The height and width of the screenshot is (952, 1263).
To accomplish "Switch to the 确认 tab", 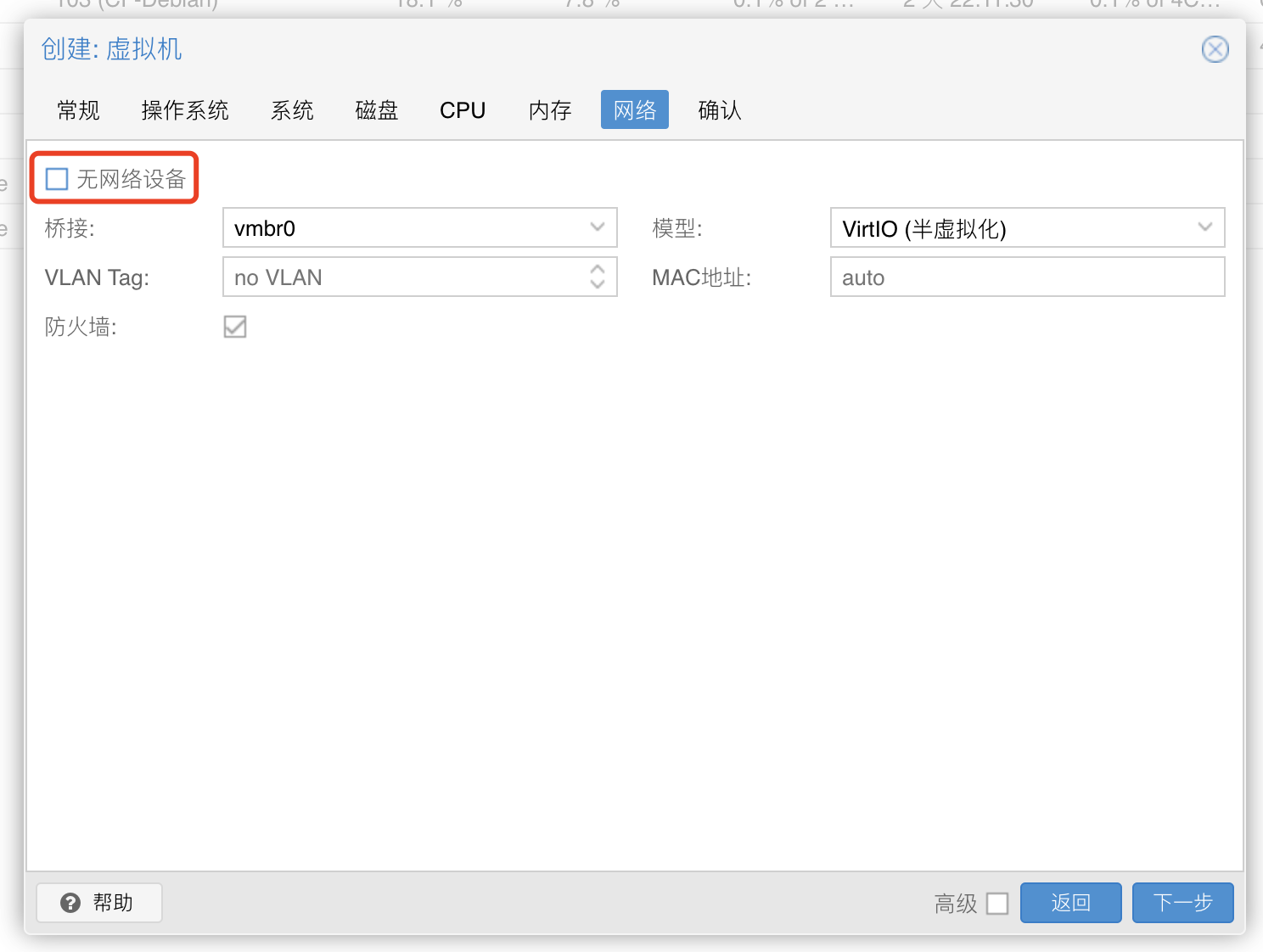I will pyautogui.click(x=720, y=110).
